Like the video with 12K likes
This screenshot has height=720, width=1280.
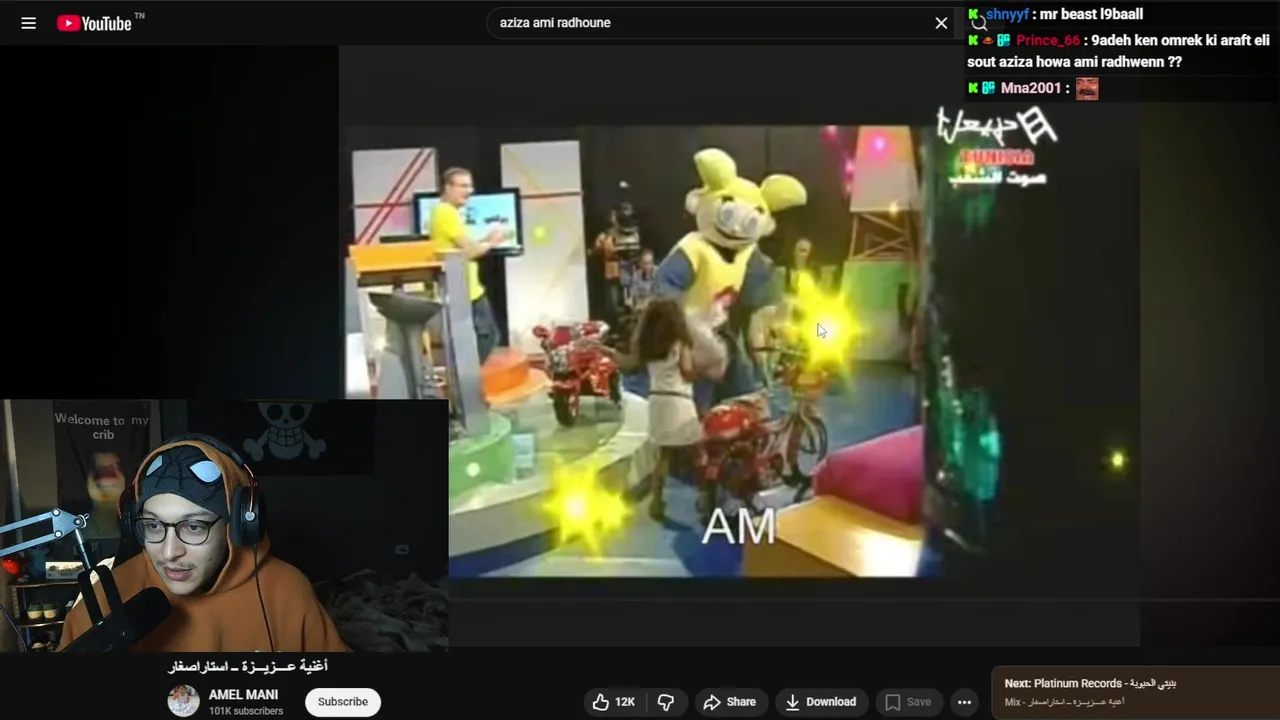point(614,702)
